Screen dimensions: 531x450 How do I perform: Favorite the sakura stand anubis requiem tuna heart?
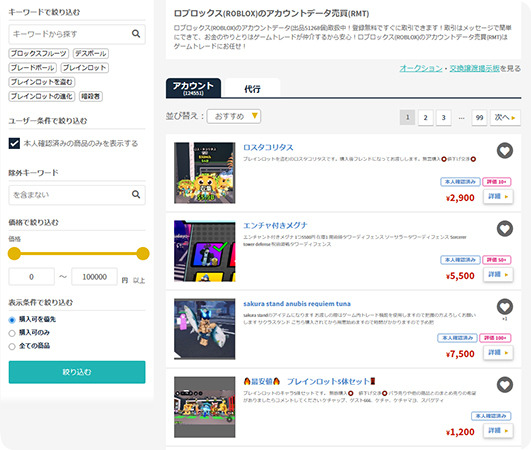click(x=505, y=306)
